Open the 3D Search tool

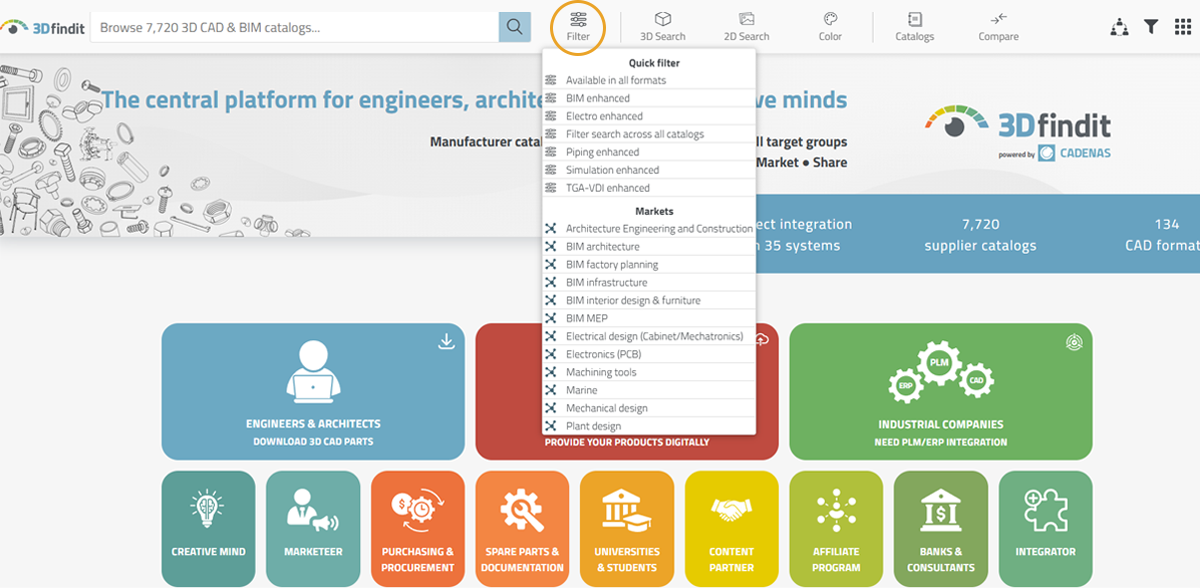click(x=662, y=27)
